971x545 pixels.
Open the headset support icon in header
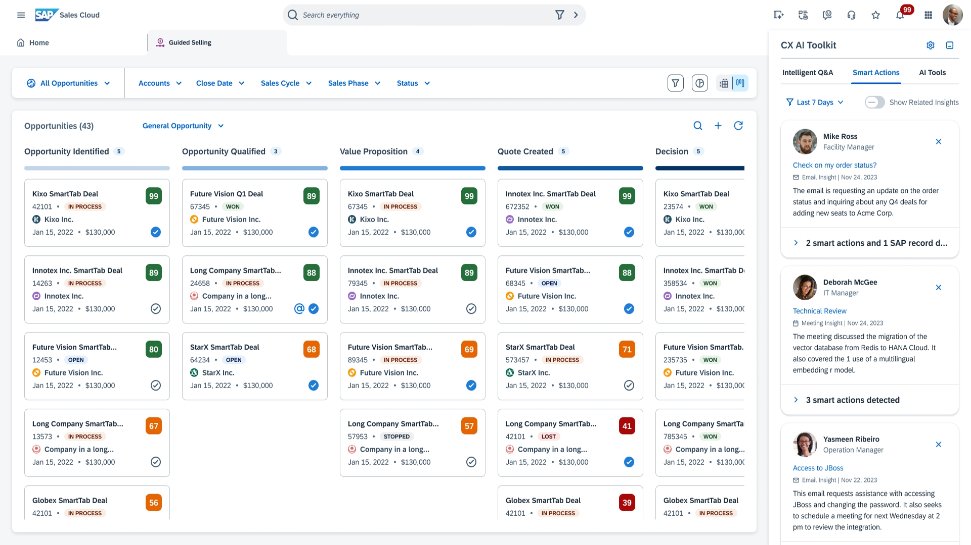(851, 15)
